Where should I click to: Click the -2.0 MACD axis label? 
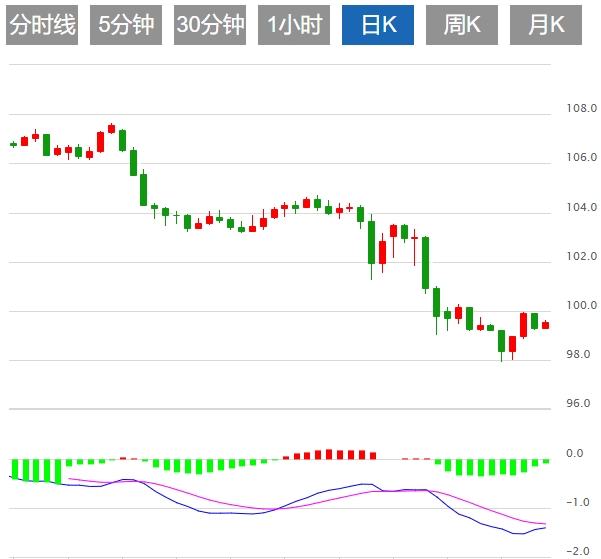pyautogui.click(x=578, y=551)
